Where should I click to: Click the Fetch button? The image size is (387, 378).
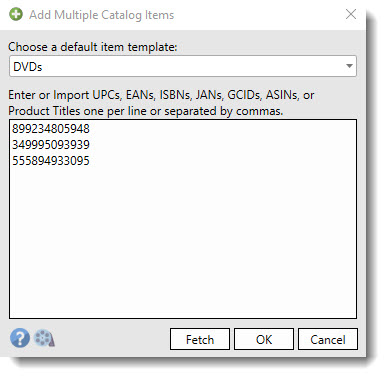[200, 339]
